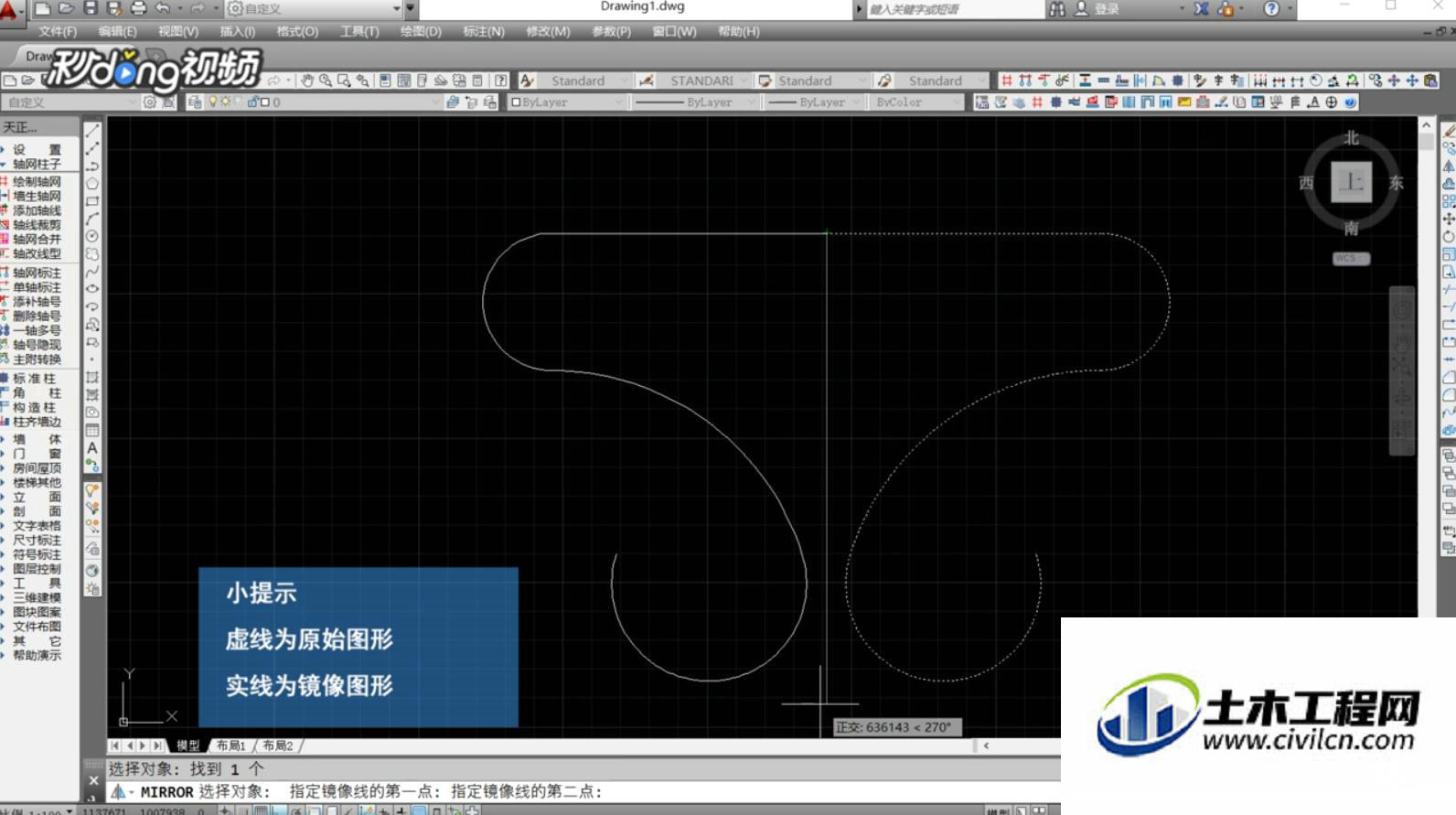This screenshot has height=815, width=1456.
Task: Click the draw-grid icon in the 天正 toolbar
Action: (1006, 80)
